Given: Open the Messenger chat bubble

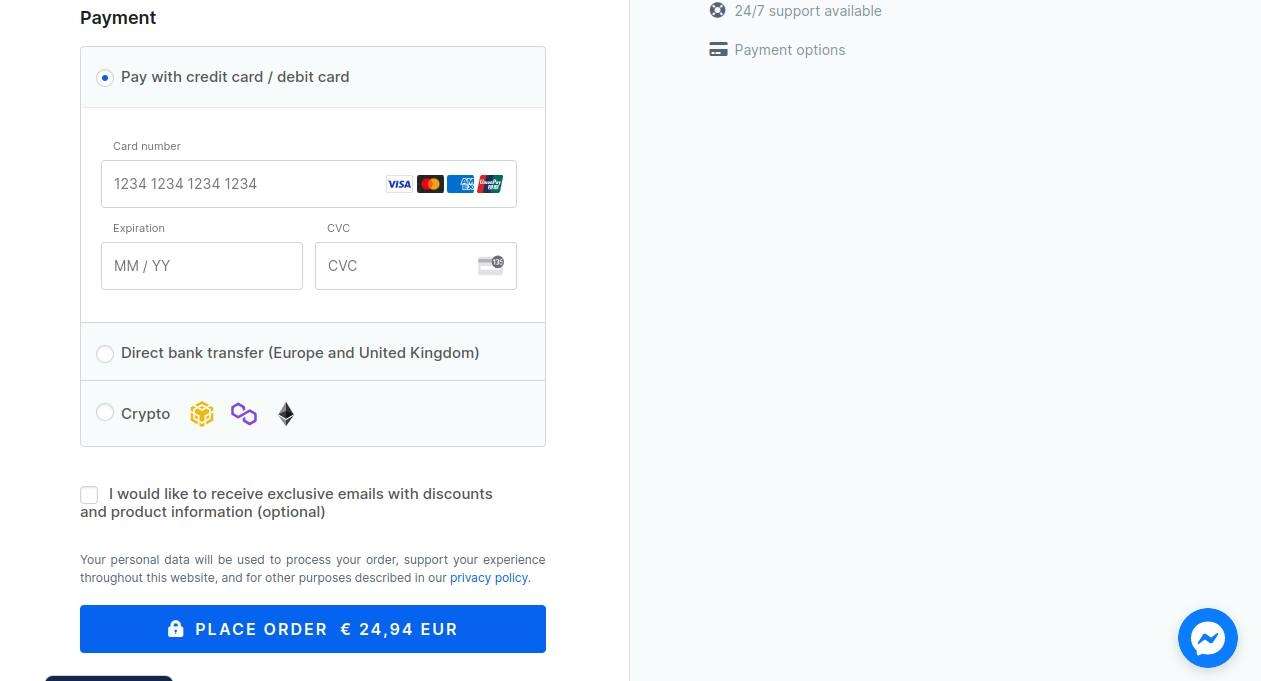Looking at the screenshot, I should pyautogui.click(x=1208, y=638).
